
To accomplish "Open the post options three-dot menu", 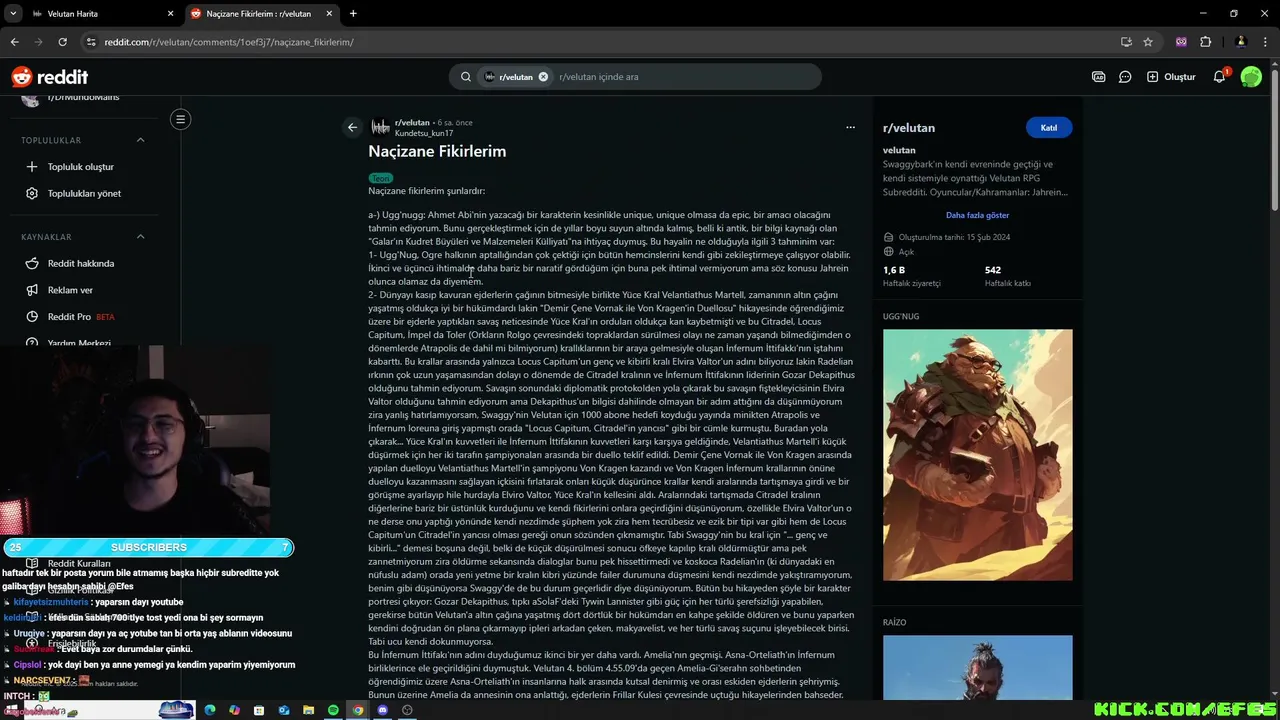I will click(850, 127).
